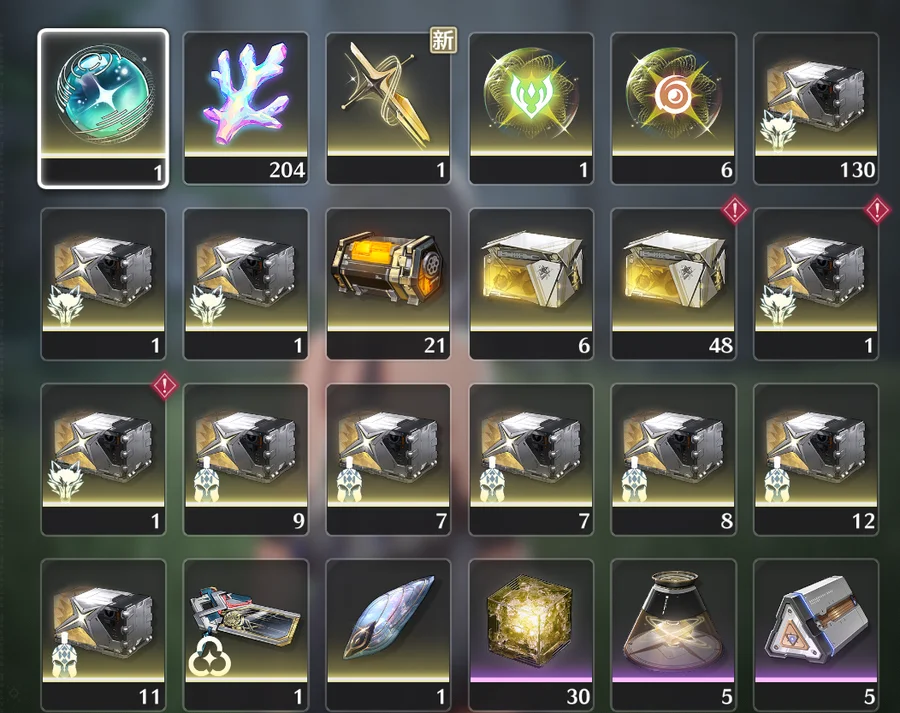900x713 pixels.
Task: Select the wolf supply crate with 130
Action: (x=816, y=108)
